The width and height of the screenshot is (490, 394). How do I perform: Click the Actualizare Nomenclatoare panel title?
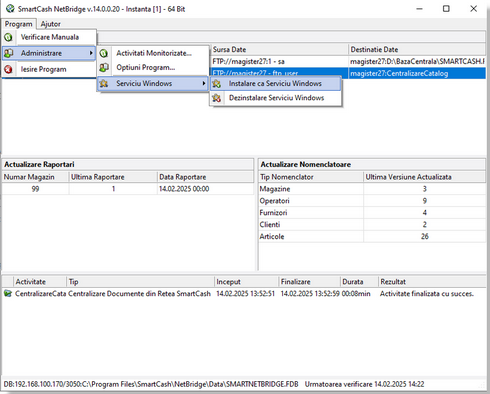click(306, 164)
